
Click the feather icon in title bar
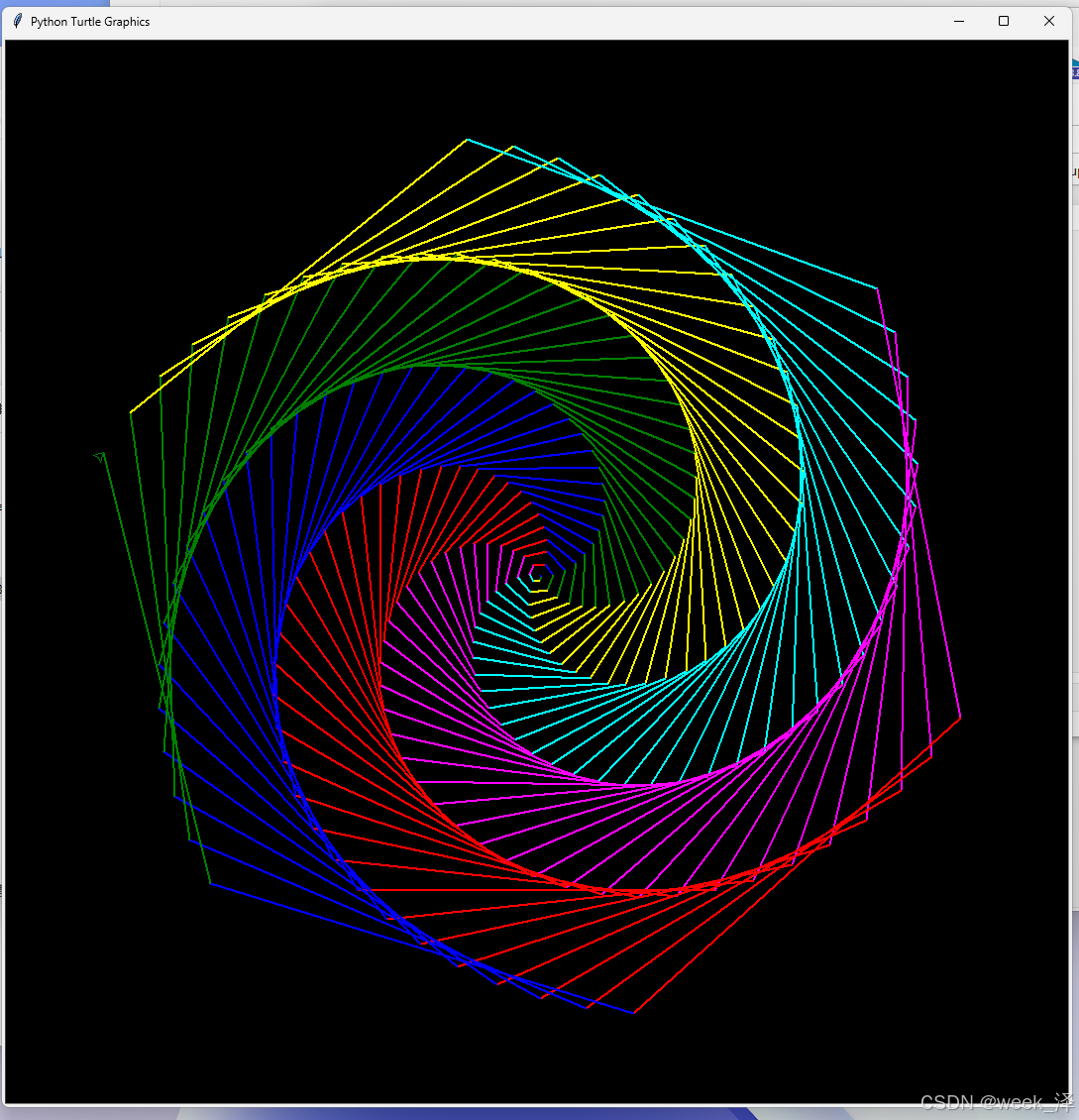17,22
